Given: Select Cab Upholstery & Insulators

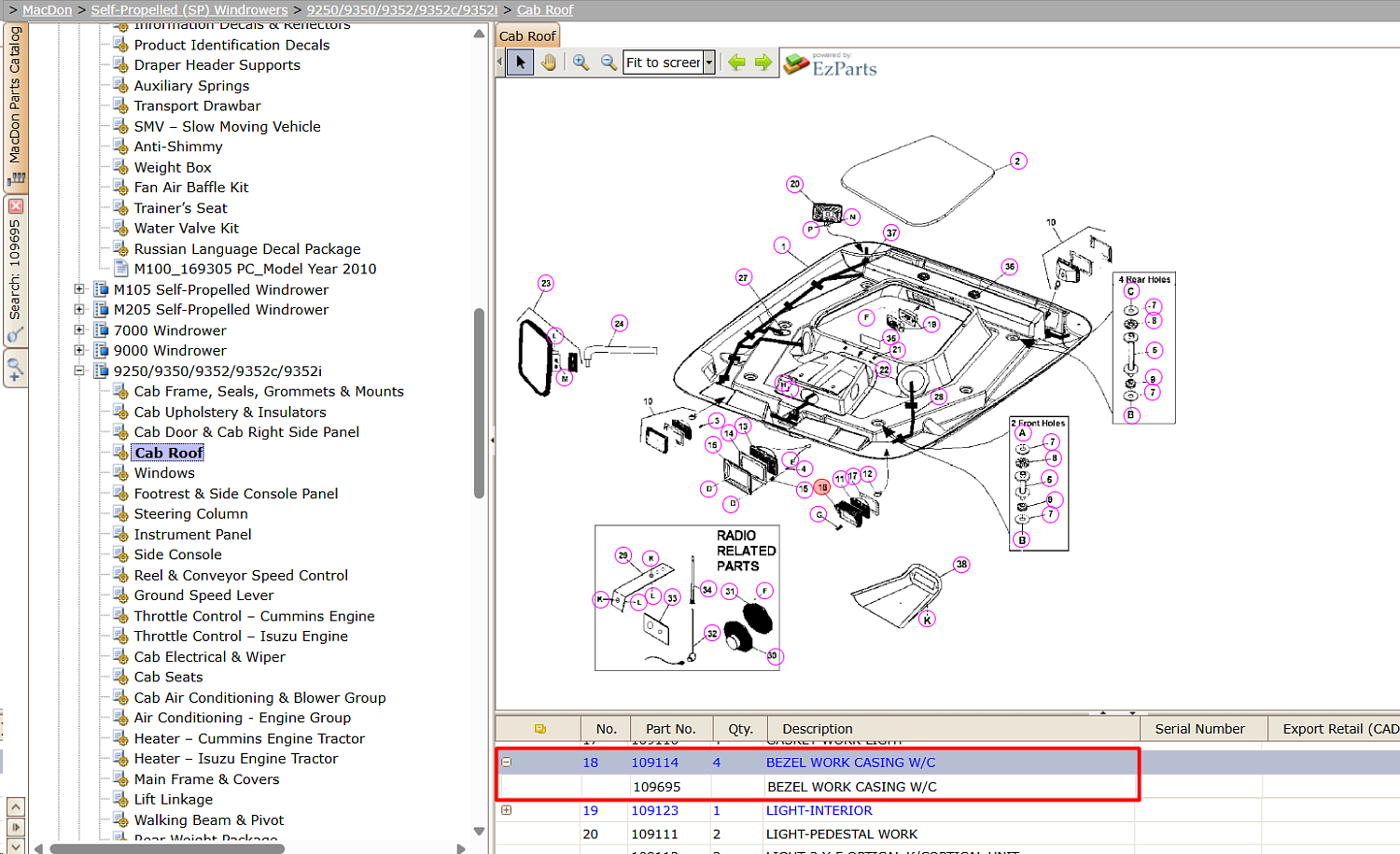Looking at the screenshot, I should point(230,412).
